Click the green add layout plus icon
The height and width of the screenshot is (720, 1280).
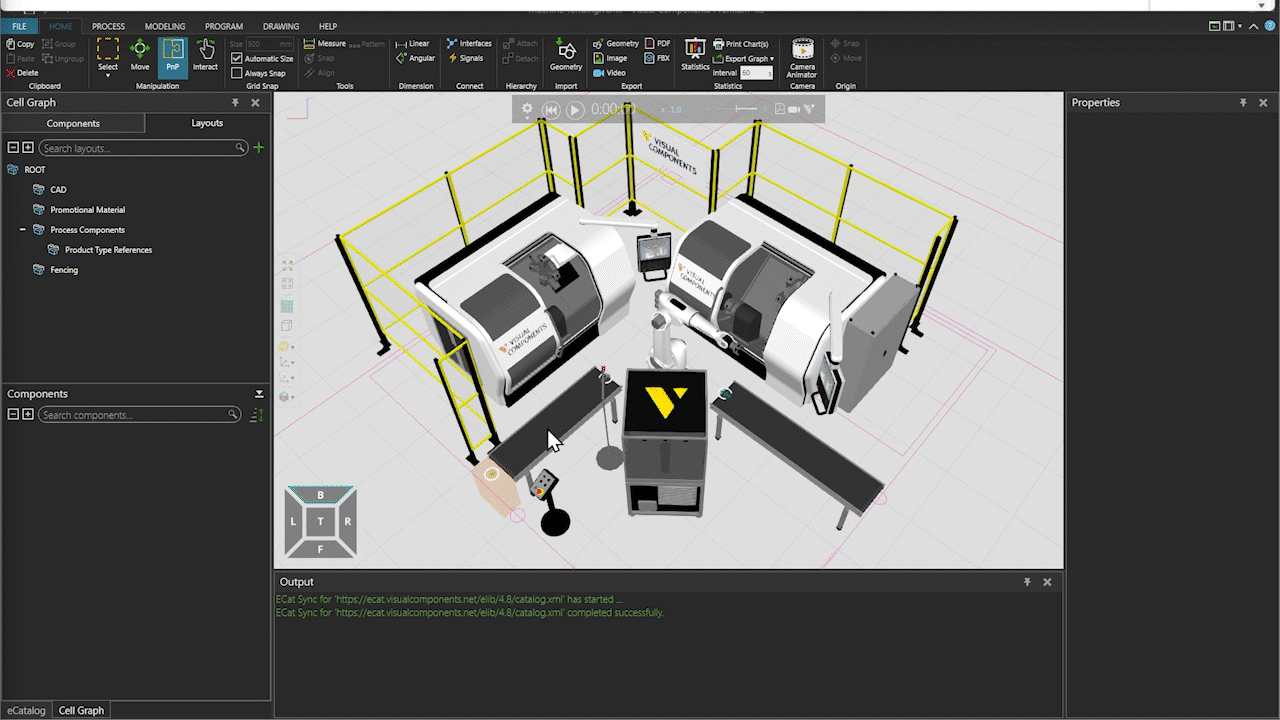point(259,148)
